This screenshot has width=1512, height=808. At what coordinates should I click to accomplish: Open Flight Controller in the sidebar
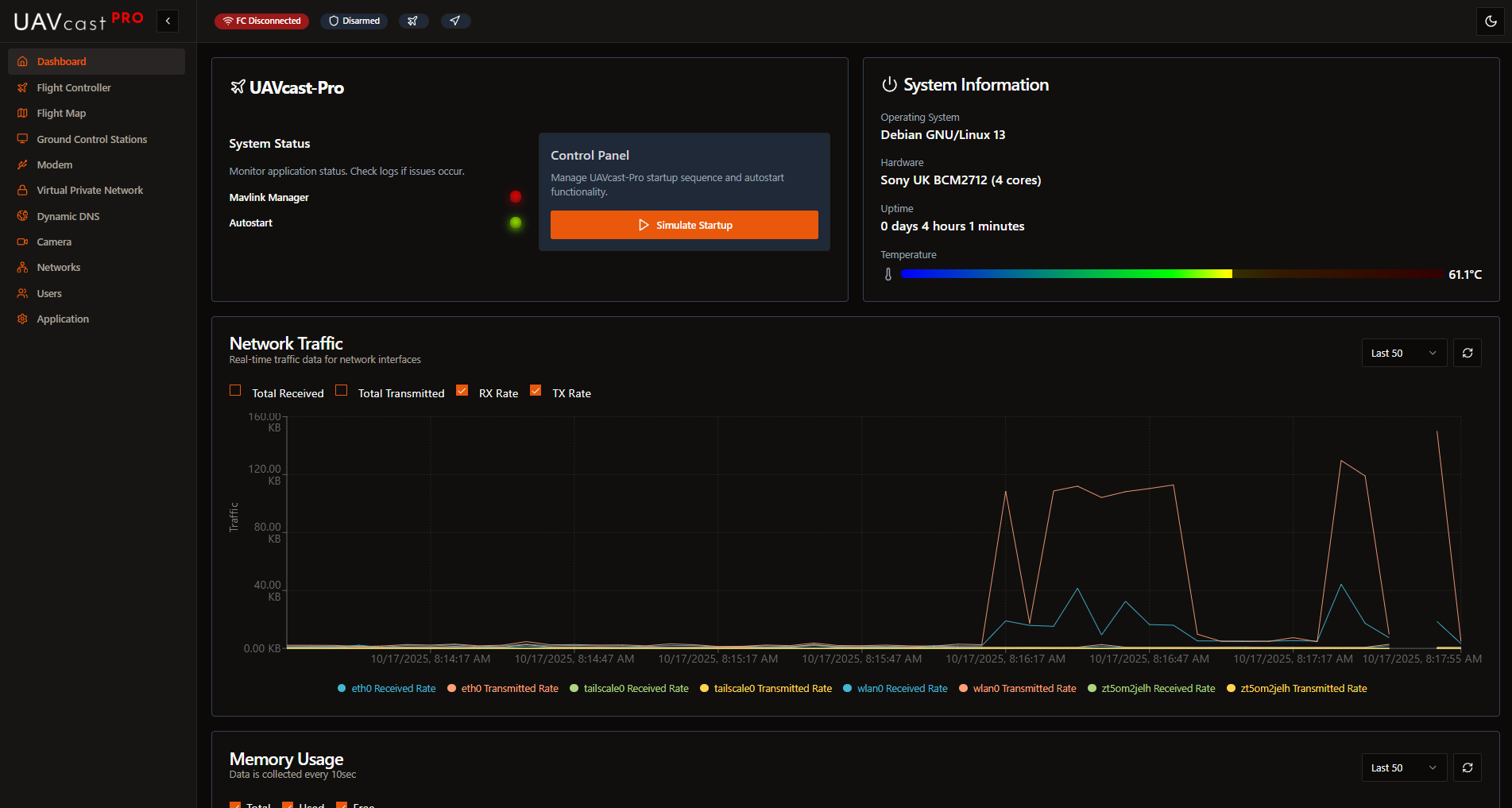coord(74,88)
